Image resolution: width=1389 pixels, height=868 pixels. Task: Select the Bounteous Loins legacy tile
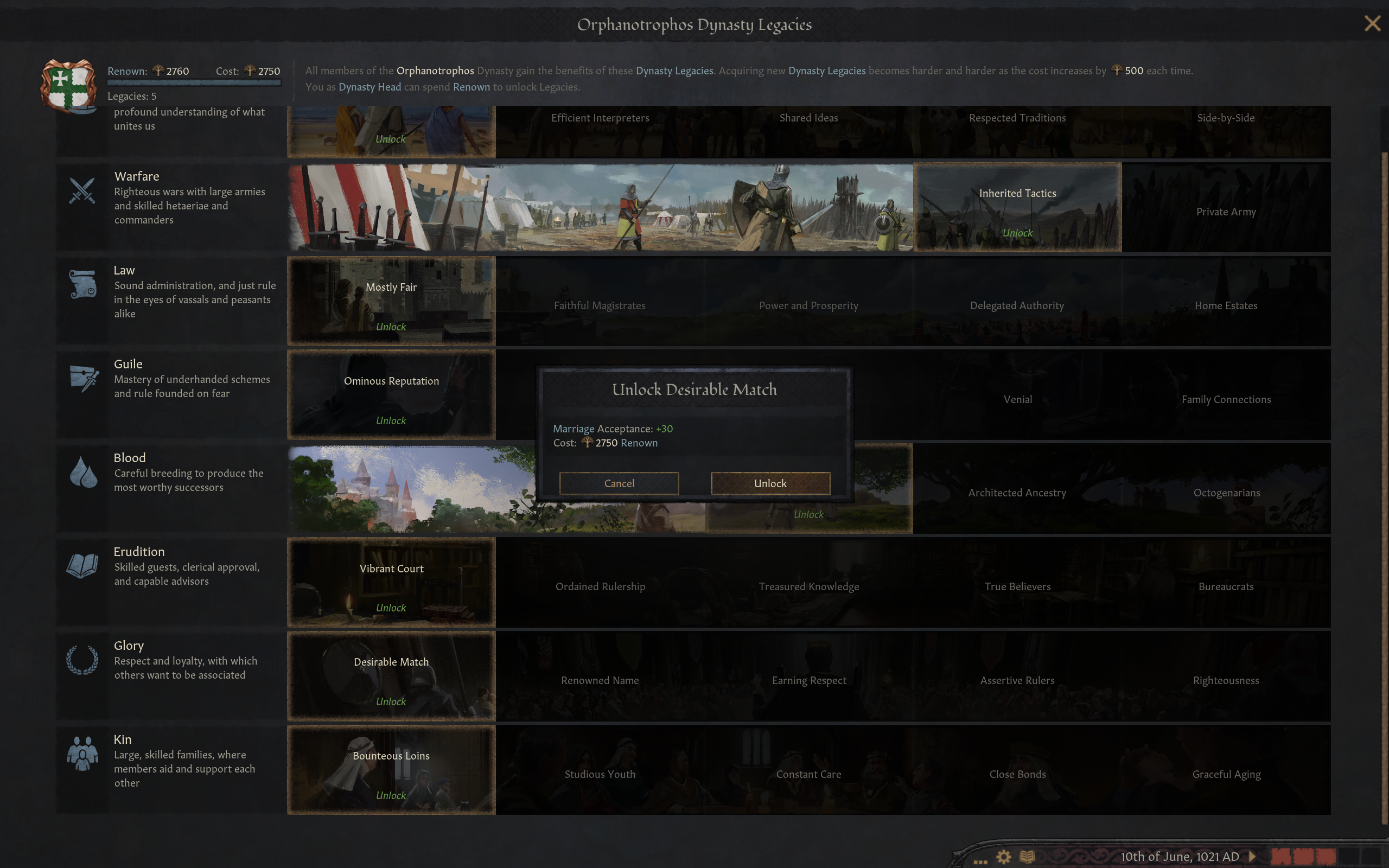391,769
